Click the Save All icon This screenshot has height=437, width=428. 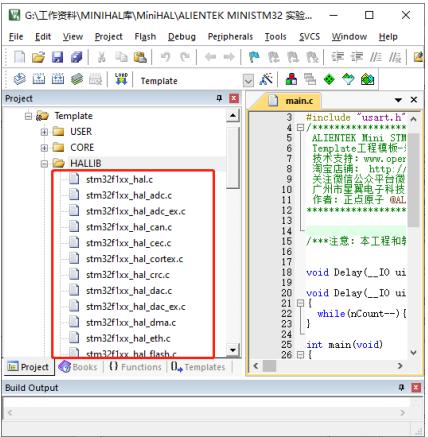(77, 57)
